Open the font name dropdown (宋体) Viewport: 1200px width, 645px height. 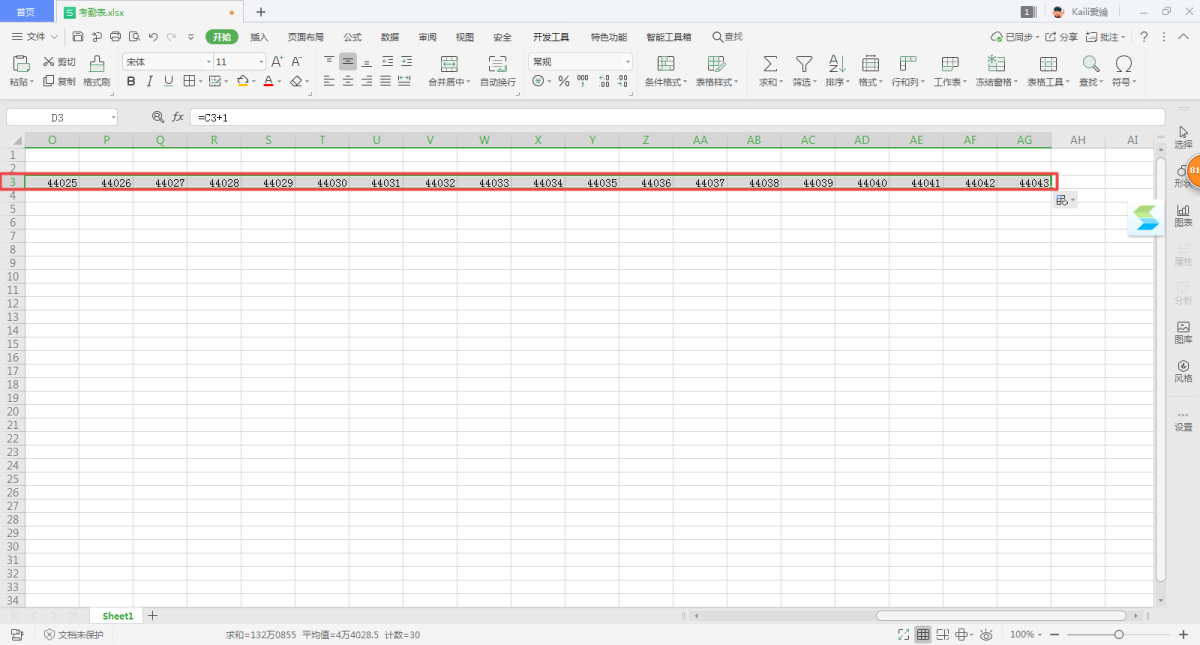pyautogui.click(x=166, y=61)
